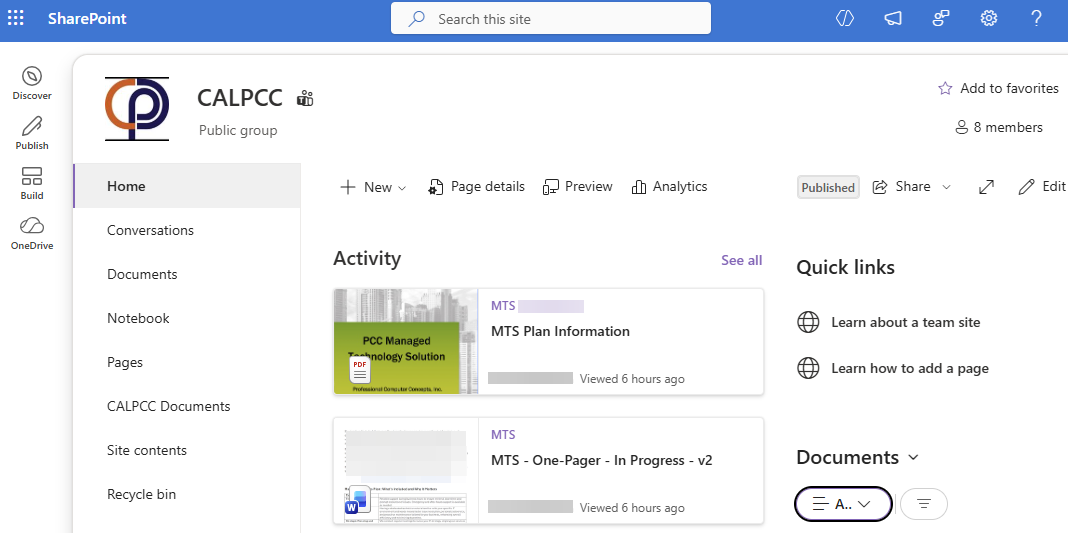Click See all in Activity
This screenshot has height=533, width=1068.
pyautogui.click(x=742, y=260)
